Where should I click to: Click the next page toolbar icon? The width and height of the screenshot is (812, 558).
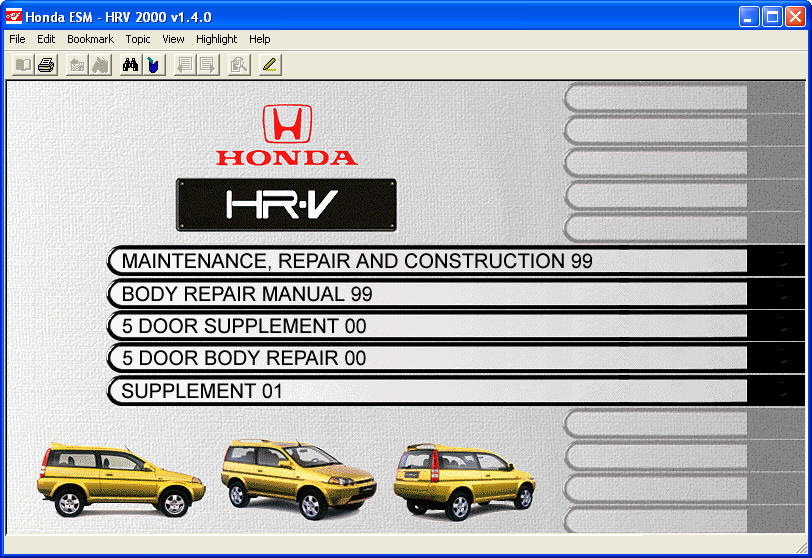208,65
